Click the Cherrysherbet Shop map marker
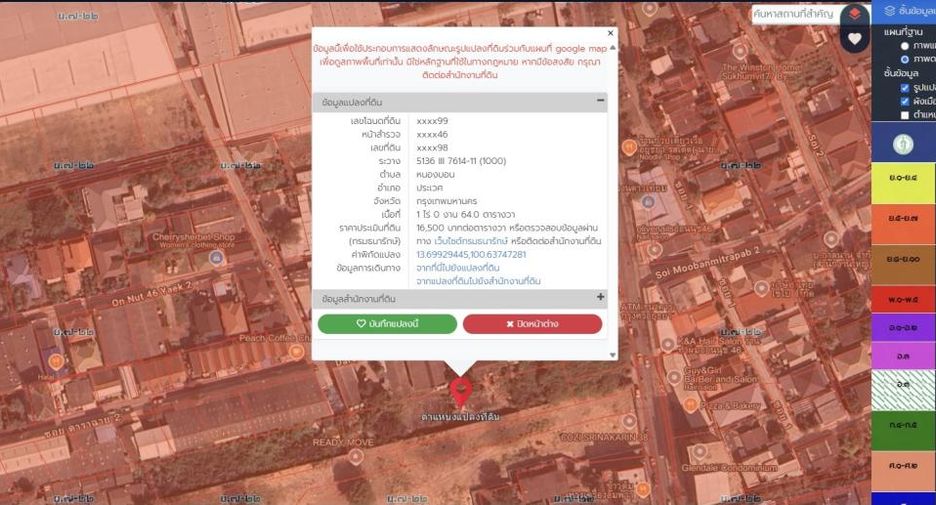 tap(216, 257)
